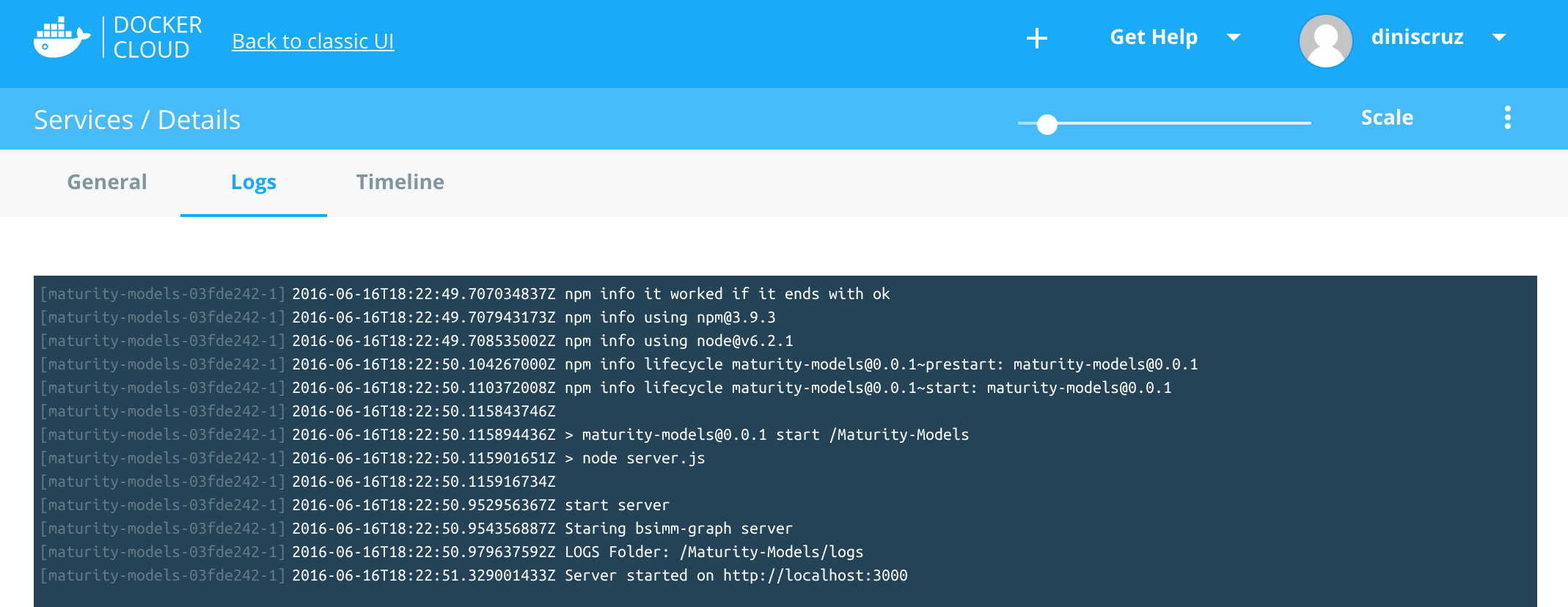Follow the Back to classic UI link
Image resolution: width=1568 pixels, height=607 pixels.
[312, 42]
